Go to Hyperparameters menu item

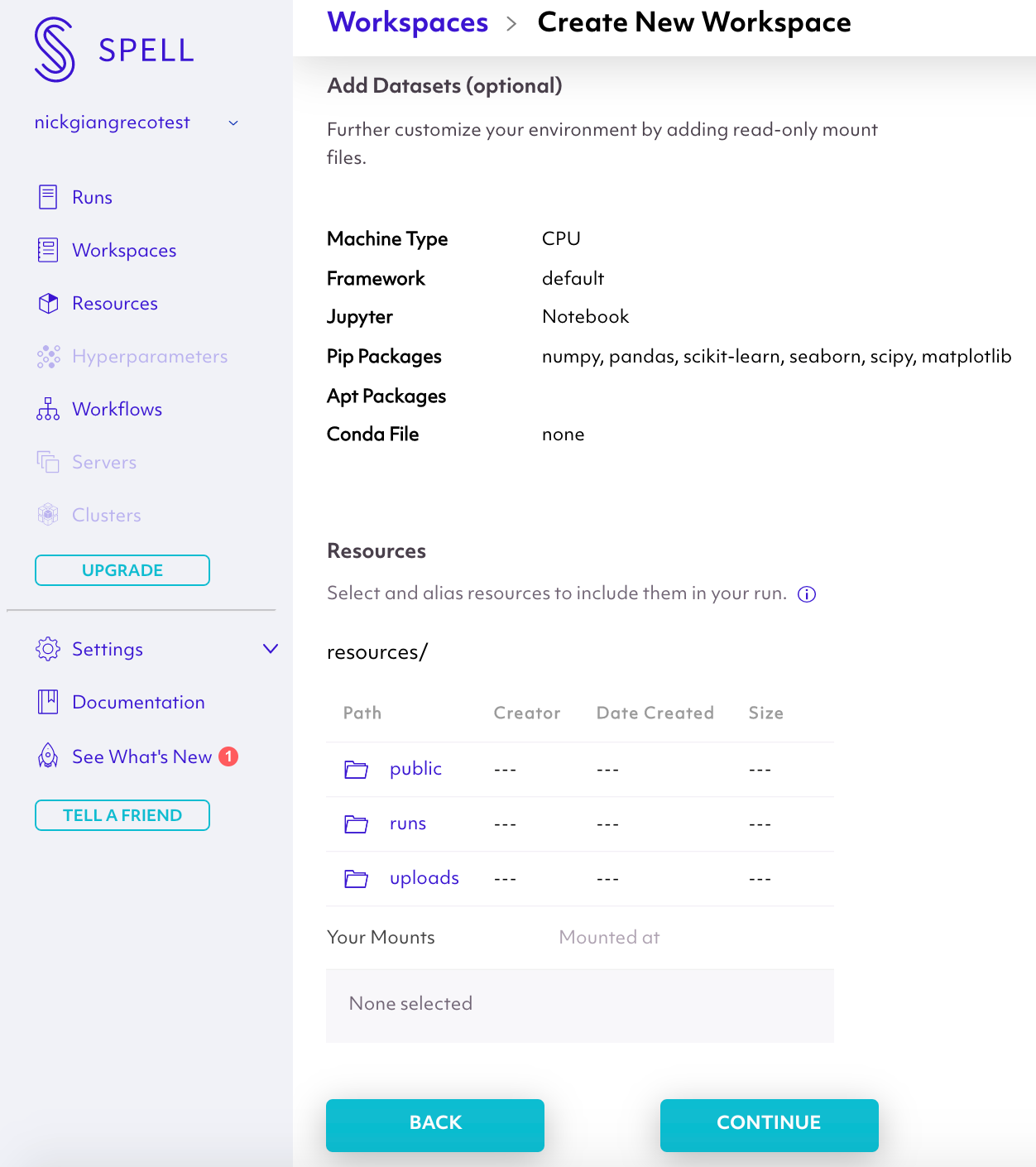pyautogui.click(x=149, y=356)
